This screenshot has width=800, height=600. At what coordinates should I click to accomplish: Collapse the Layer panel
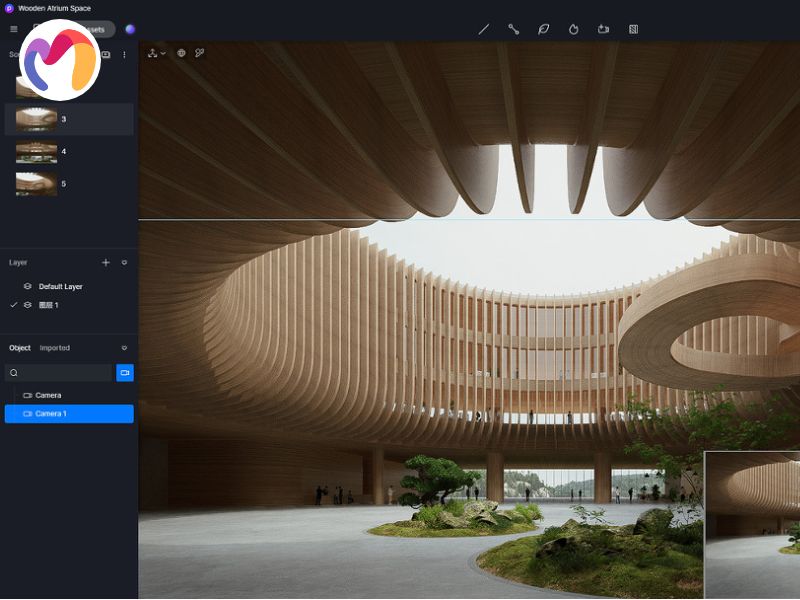coord(124,262)
